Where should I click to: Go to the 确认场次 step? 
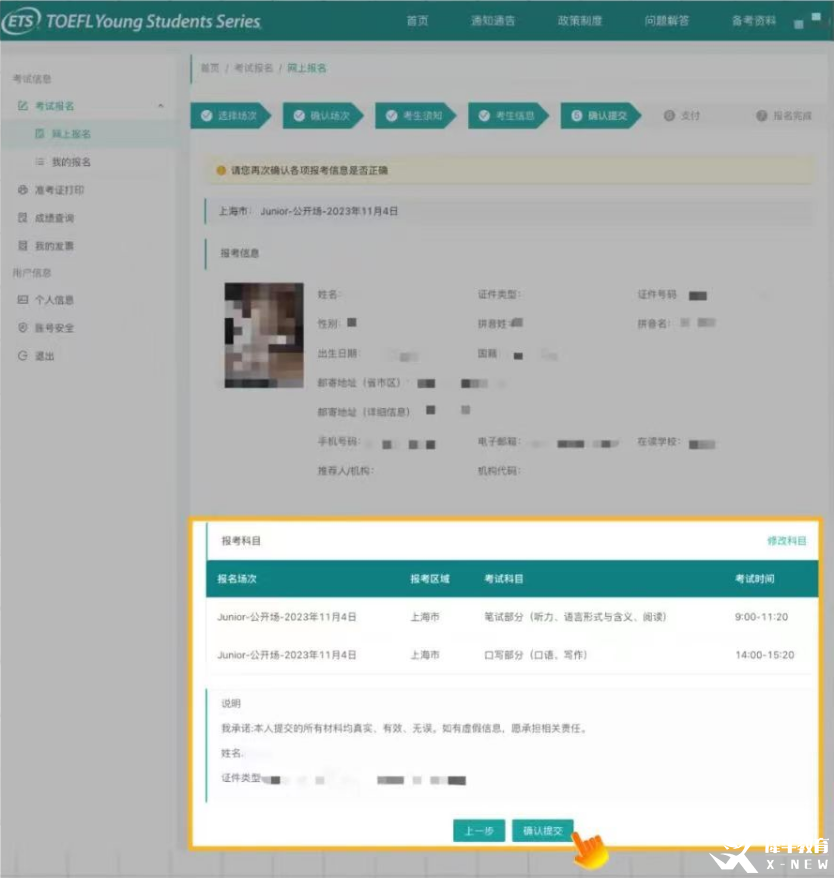(x=323, y=115)
